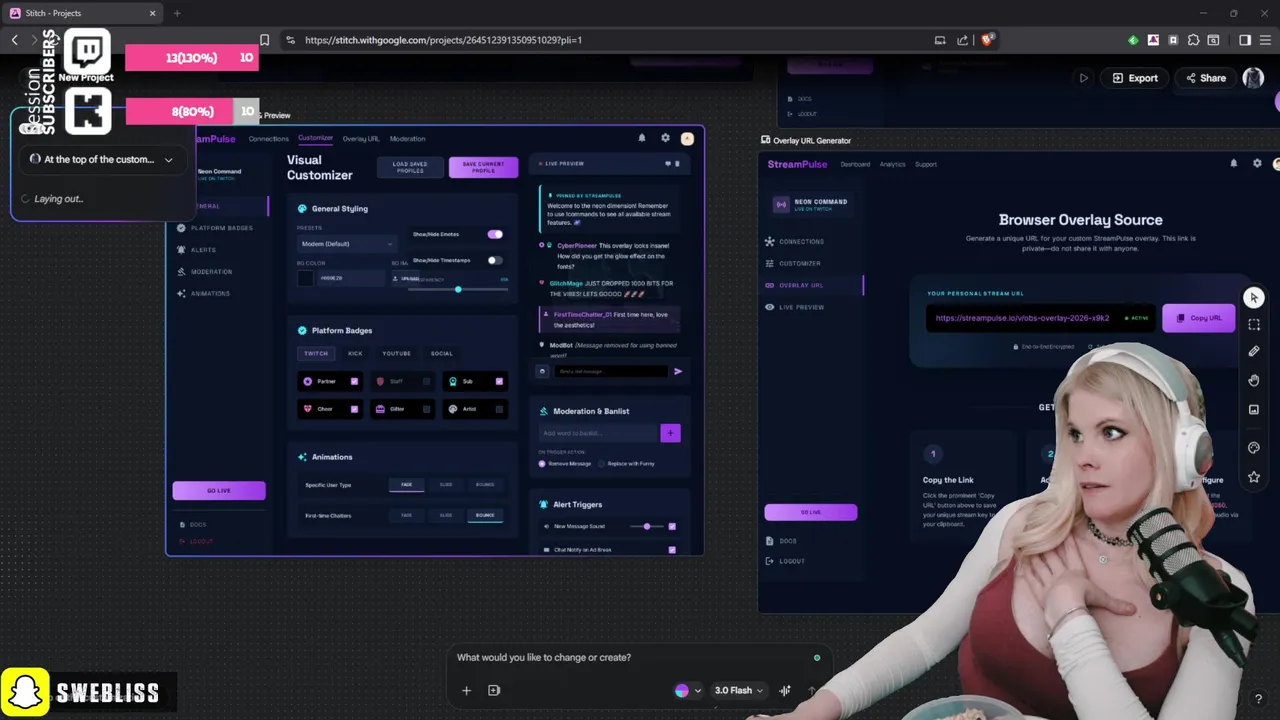Click the Export button
1280x720 pixels.
[1134, 78]
